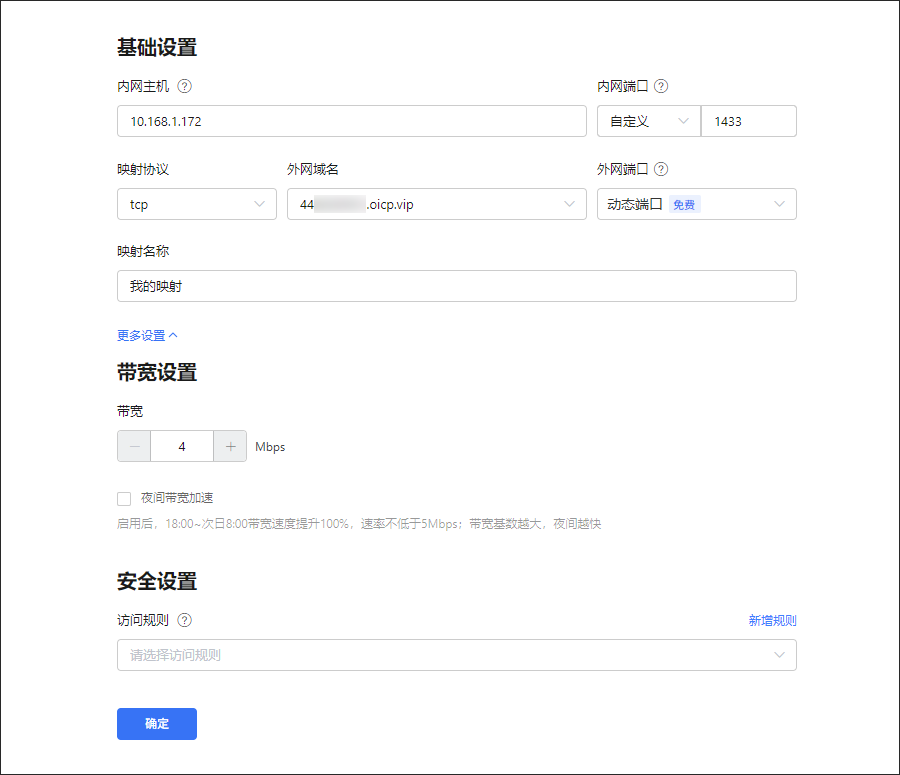Click help icon next to 访问规则
900x775 pixels.
click(184, 620)
